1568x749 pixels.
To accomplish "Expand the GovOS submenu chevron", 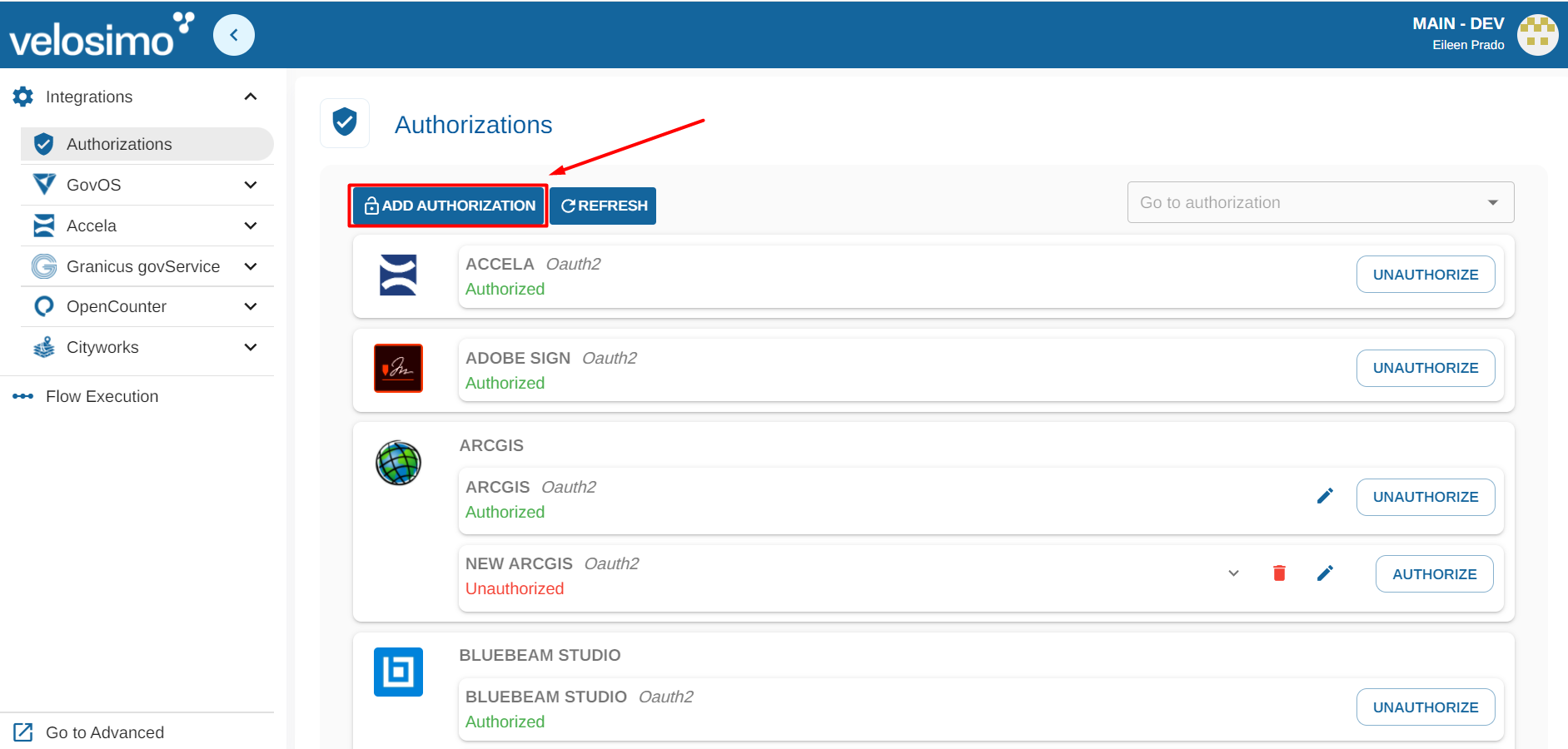I will coord(251,185).
